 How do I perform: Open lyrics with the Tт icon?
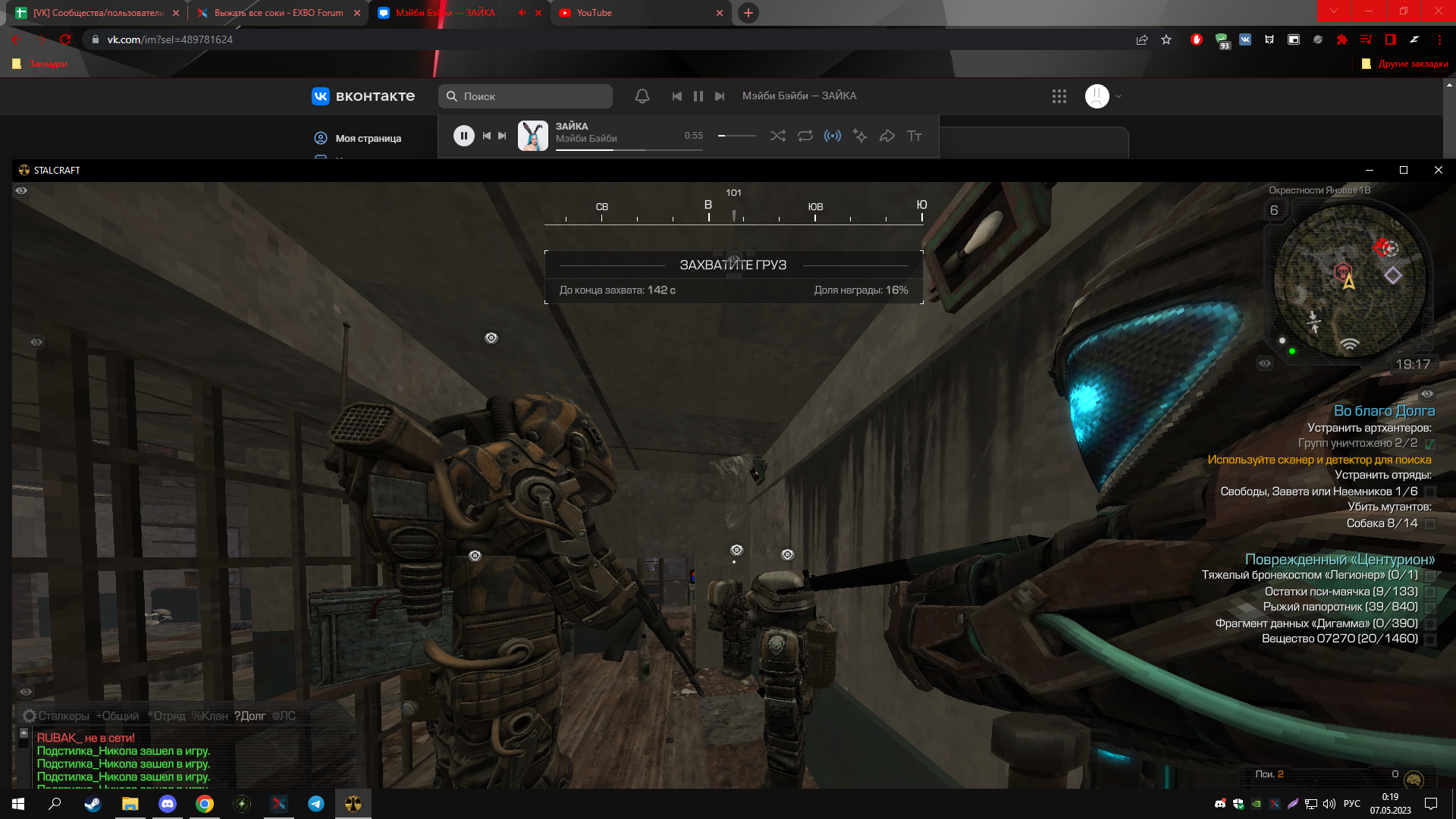pos(915,136)
